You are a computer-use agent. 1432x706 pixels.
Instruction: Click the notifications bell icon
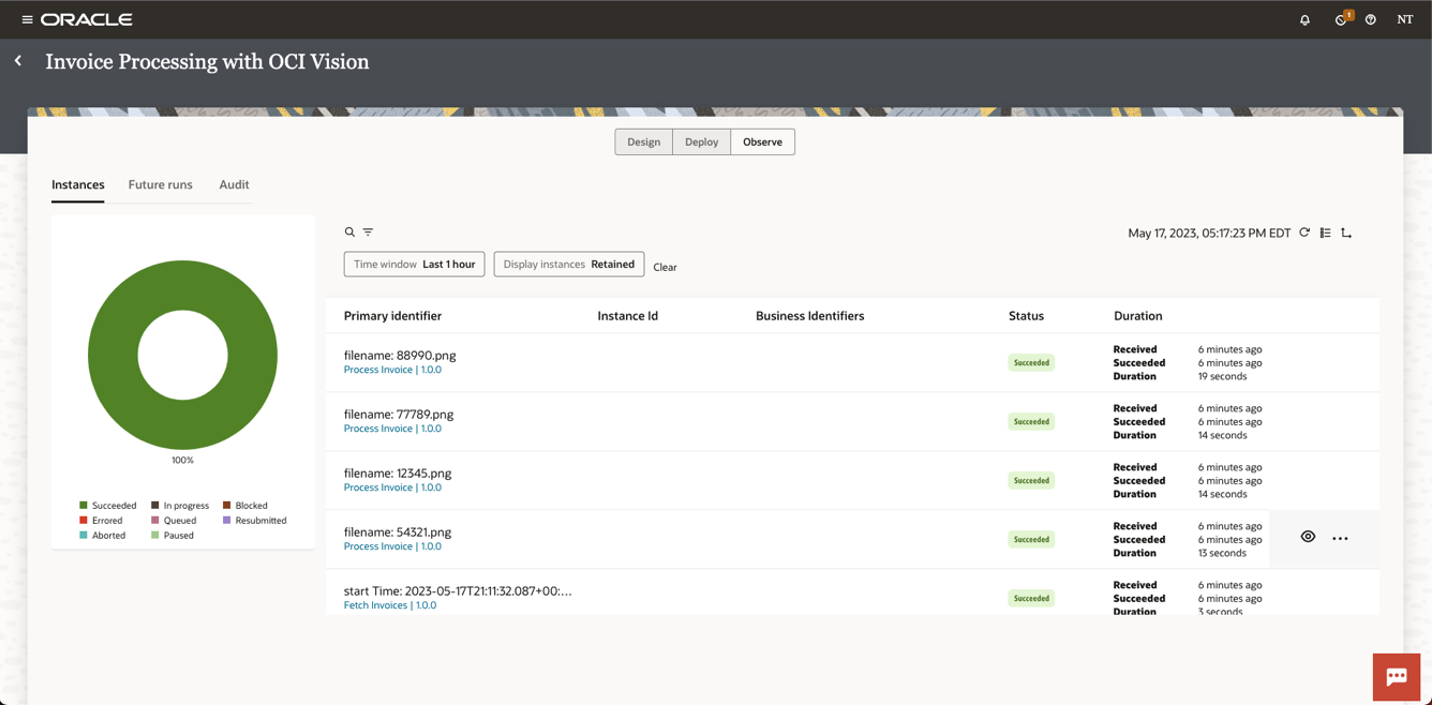1305,20
